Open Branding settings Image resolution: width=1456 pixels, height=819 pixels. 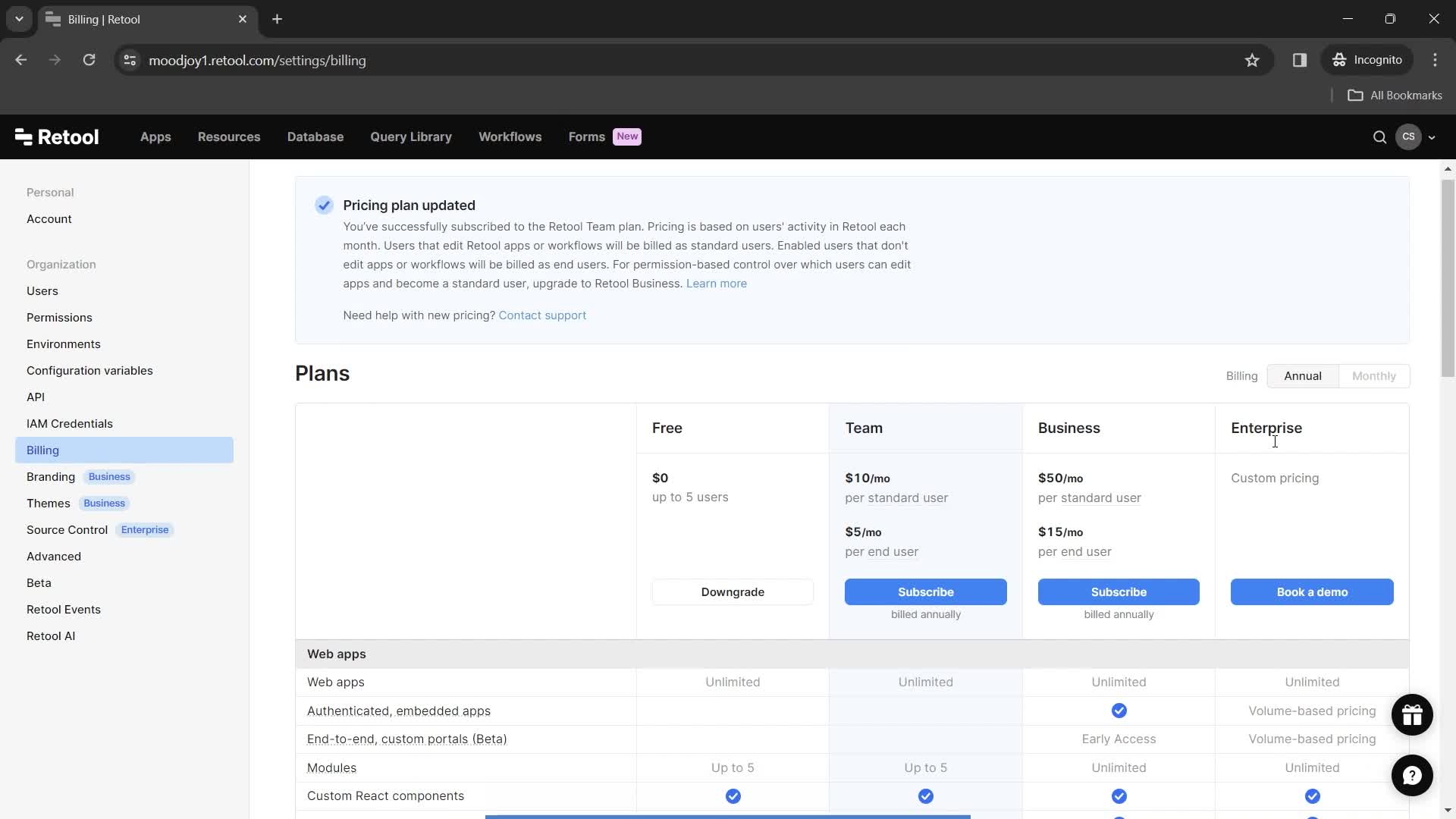pyautogui.click(x=51, y=477)
